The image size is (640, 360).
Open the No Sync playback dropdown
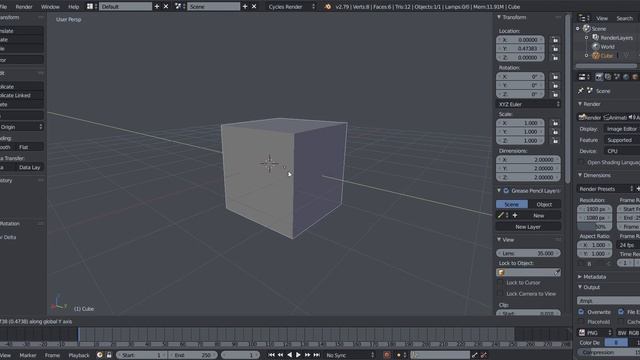click(350, 355)
